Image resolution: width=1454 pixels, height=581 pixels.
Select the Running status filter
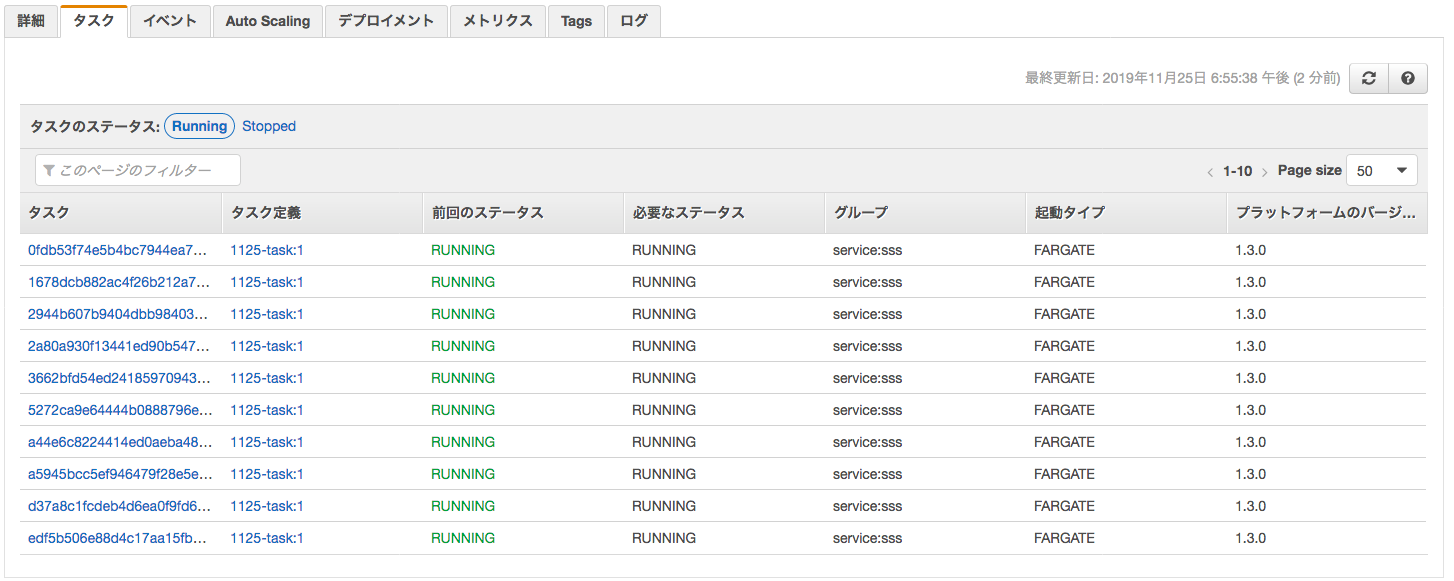(x=199, y=126)
